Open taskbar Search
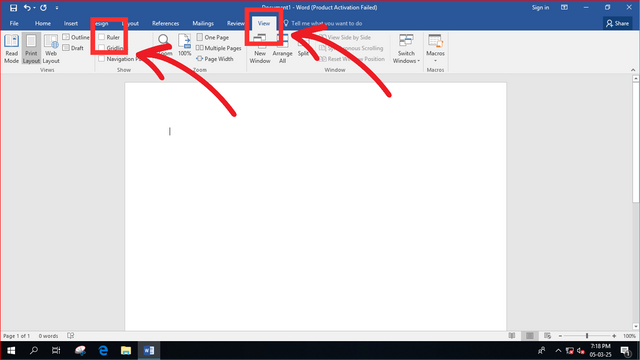This screenshot has width=640, height=360. tap(34, 351)
